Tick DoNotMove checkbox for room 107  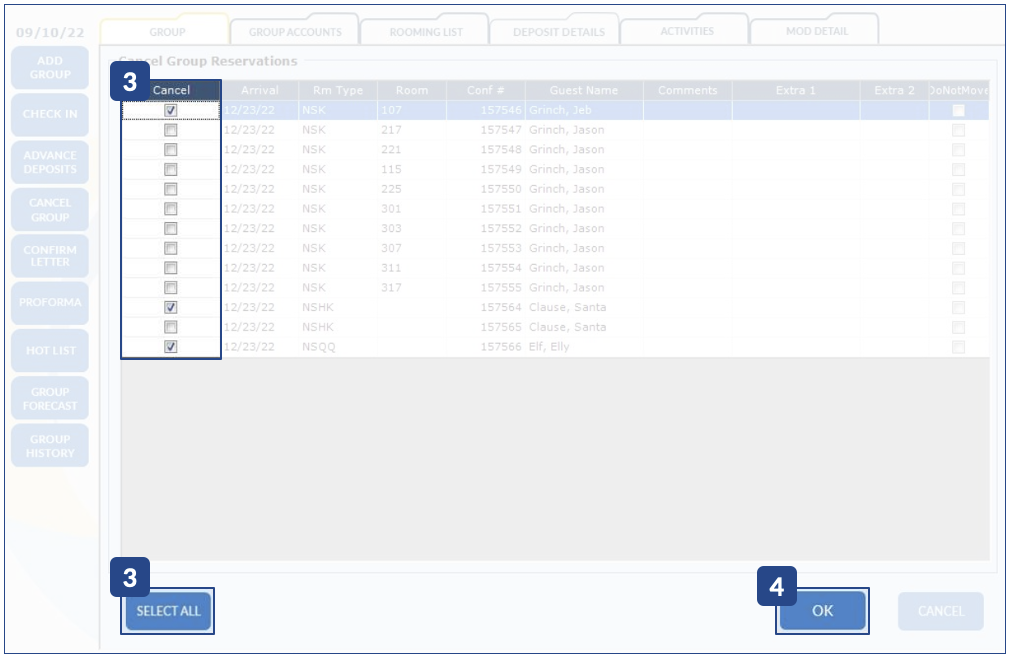[x=958, y=110]
